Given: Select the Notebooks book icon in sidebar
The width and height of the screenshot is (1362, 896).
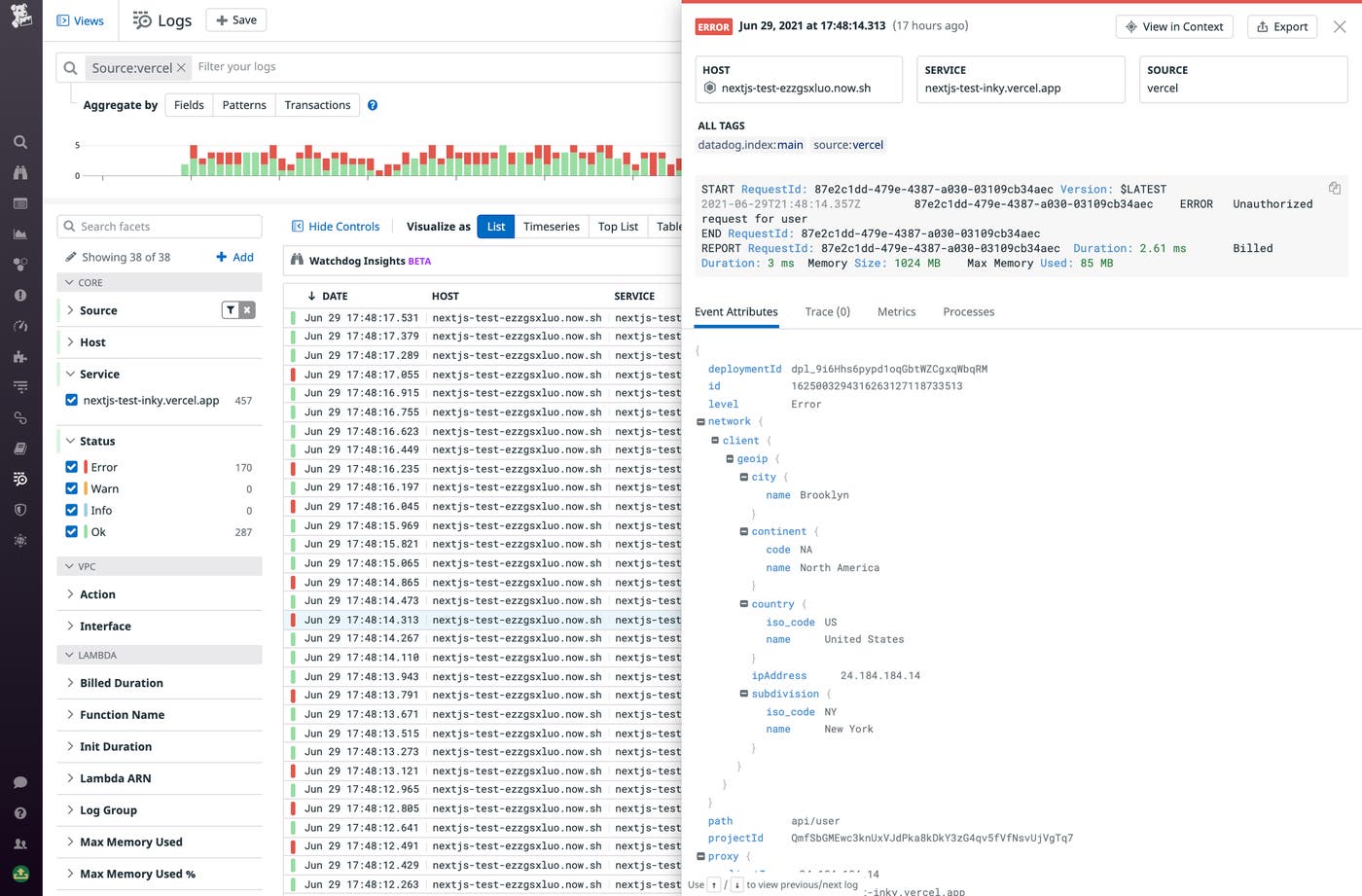Looking at the screenshot, I should click(20, 448).
